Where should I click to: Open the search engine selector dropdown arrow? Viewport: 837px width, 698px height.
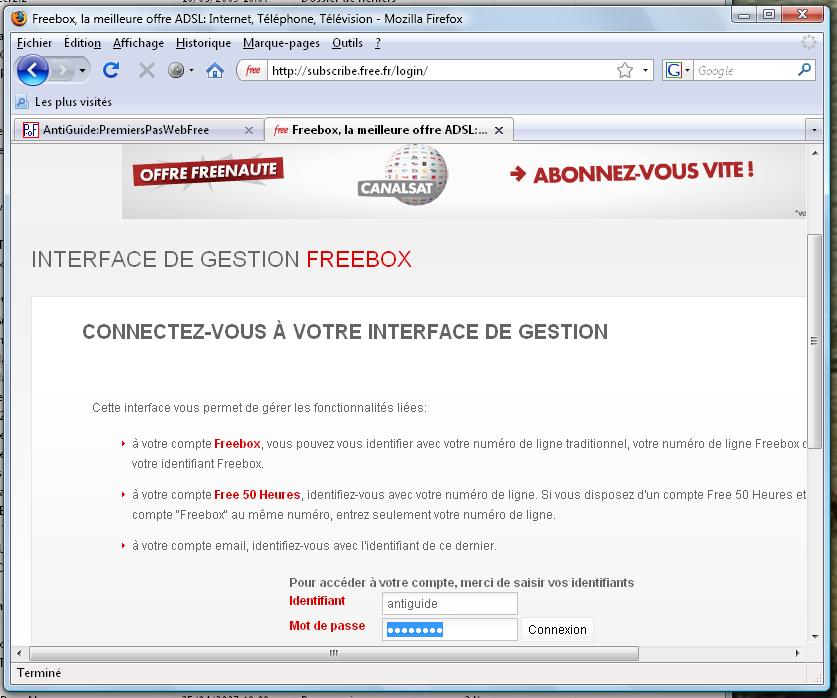click(688, 70)
